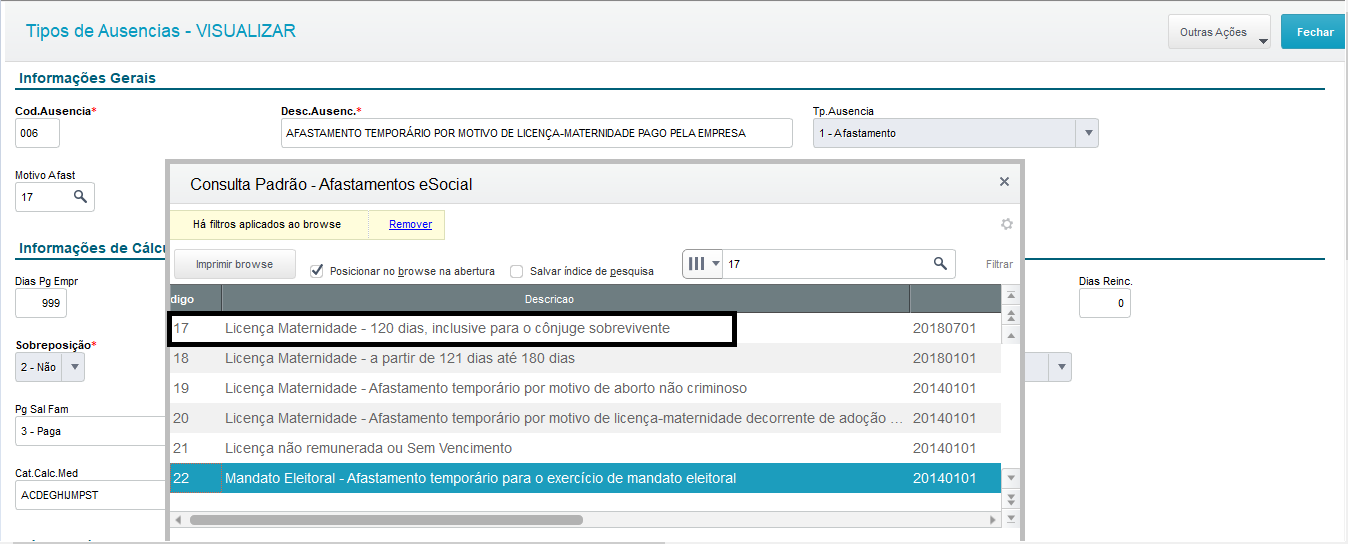Open the browse settings gear icon

tap(1007, 224)
